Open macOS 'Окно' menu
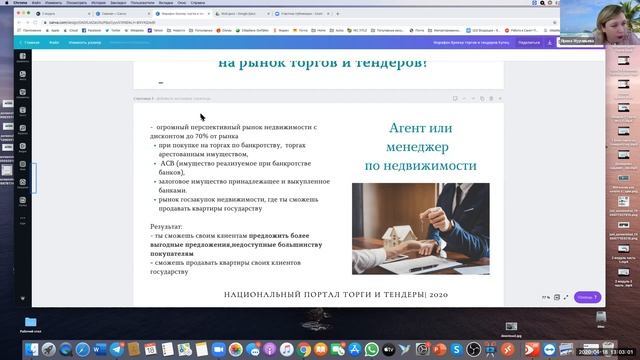Viewport: 640px width, 360px height. coord(182,2)
